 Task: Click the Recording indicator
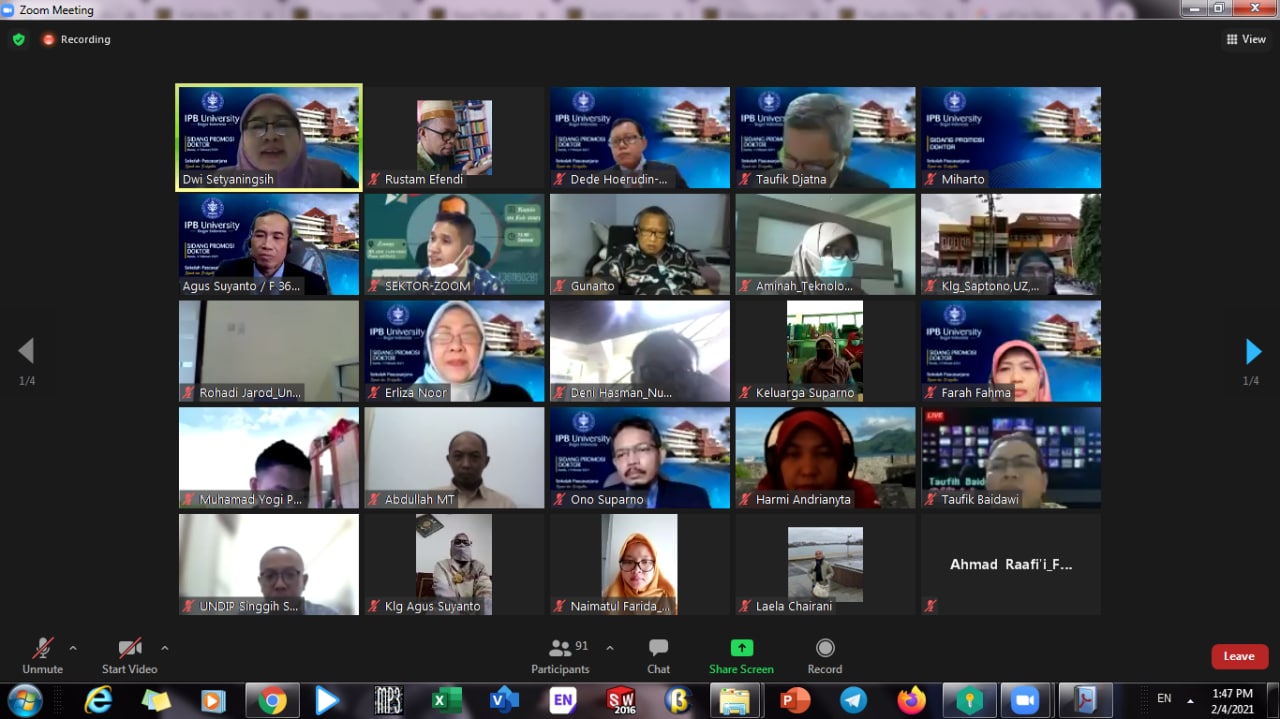(x=76, y=39)
